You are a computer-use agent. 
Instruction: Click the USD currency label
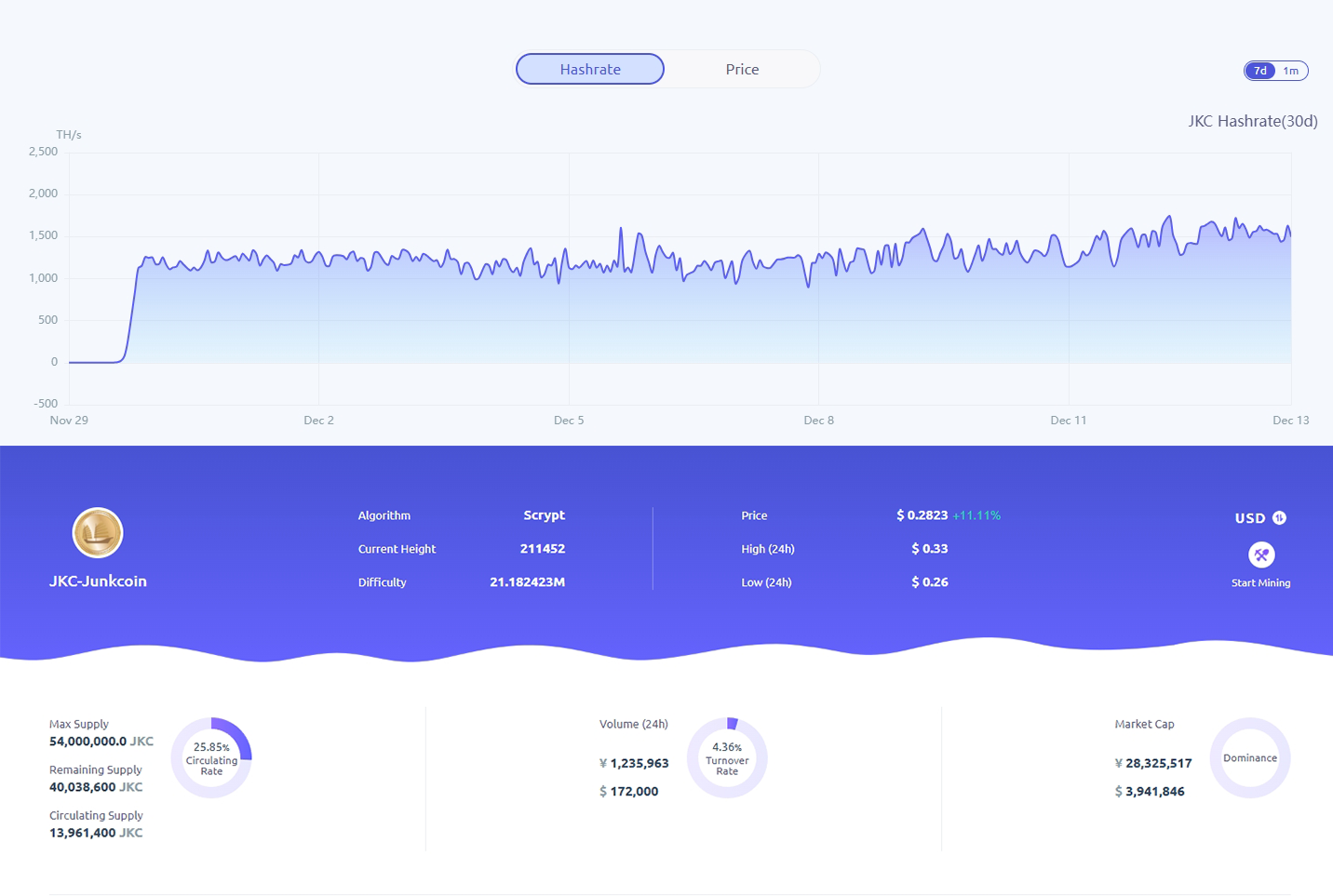pyautogui.click(x=1249, y=518)
